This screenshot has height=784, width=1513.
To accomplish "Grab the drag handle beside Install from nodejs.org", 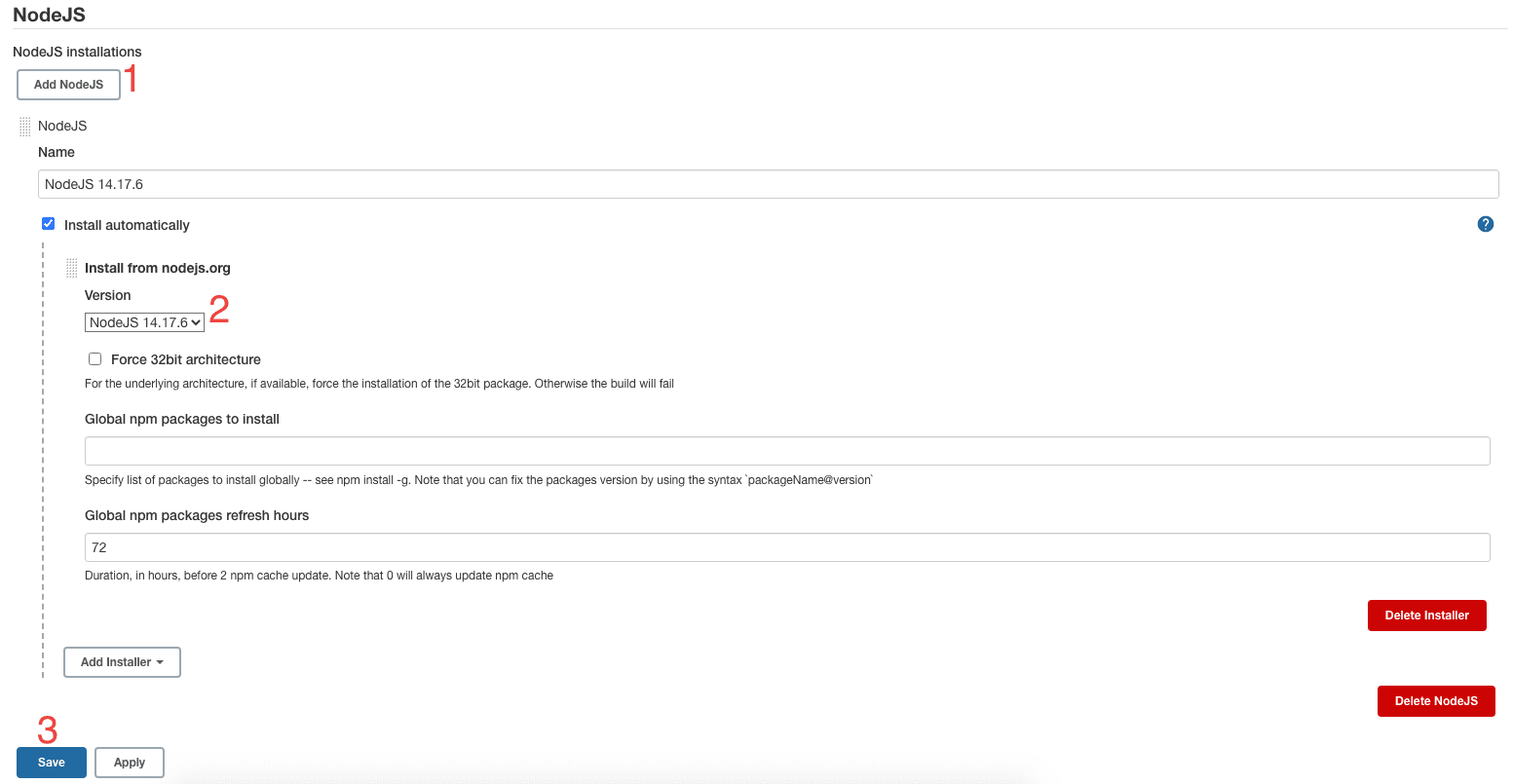I will click(72, 268).
